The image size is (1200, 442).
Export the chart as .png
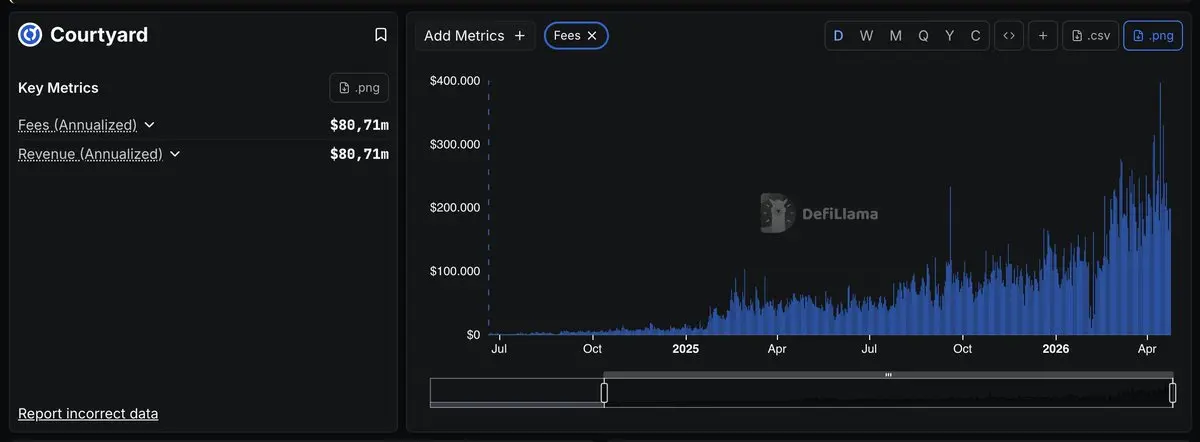click(x=1153, y=36)
